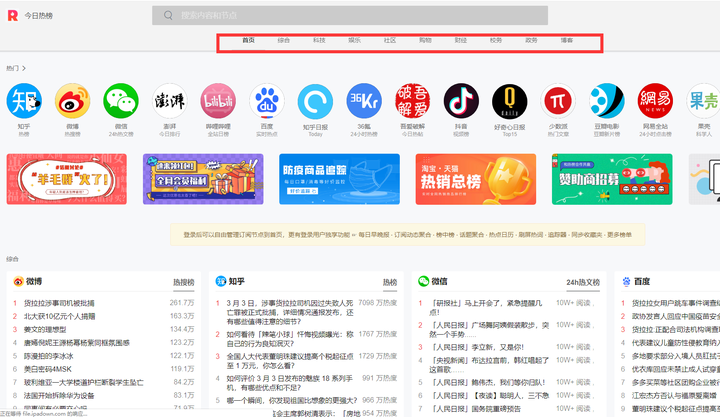Open the 豆瓣电影 film reel icon
720x417 pixels.
pos(607,101)
